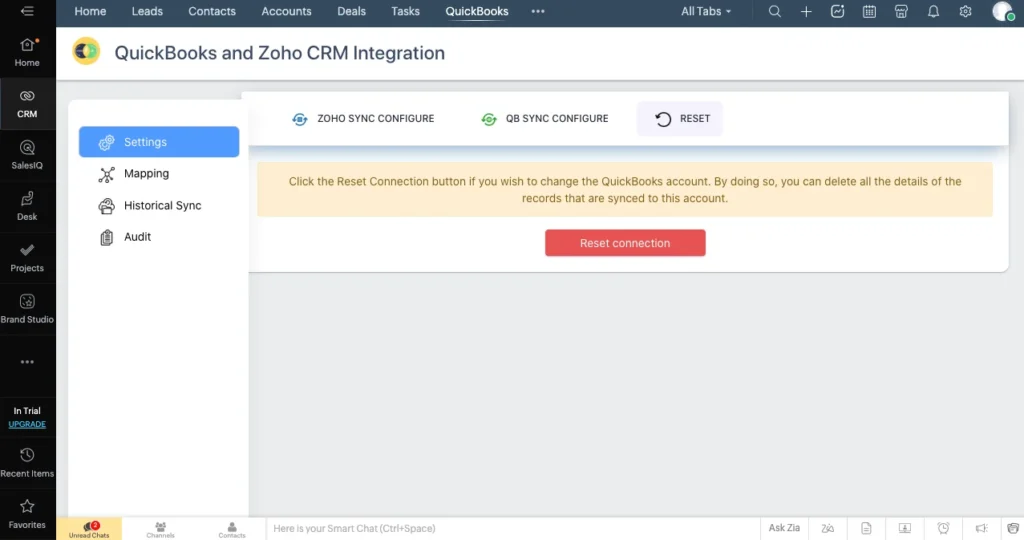Open Channels in the bottom bar
Screen dimensions: 1024x540
pyautogui.click(x=160, y=529)
